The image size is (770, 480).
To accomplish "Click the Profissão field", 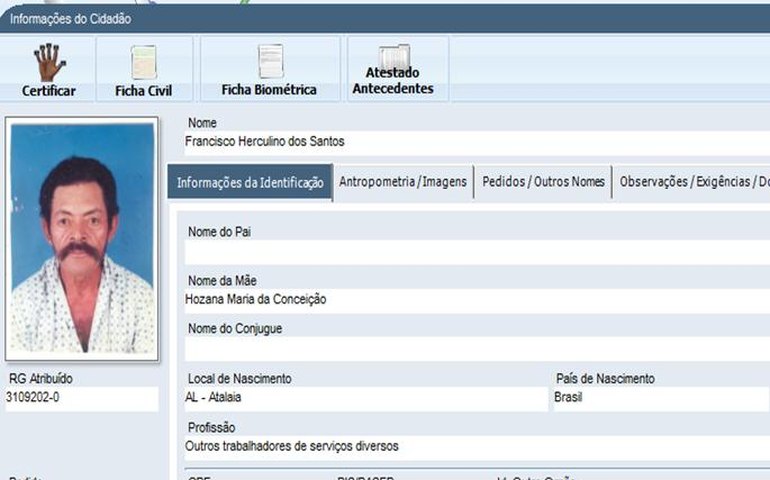I will (470, 447).
